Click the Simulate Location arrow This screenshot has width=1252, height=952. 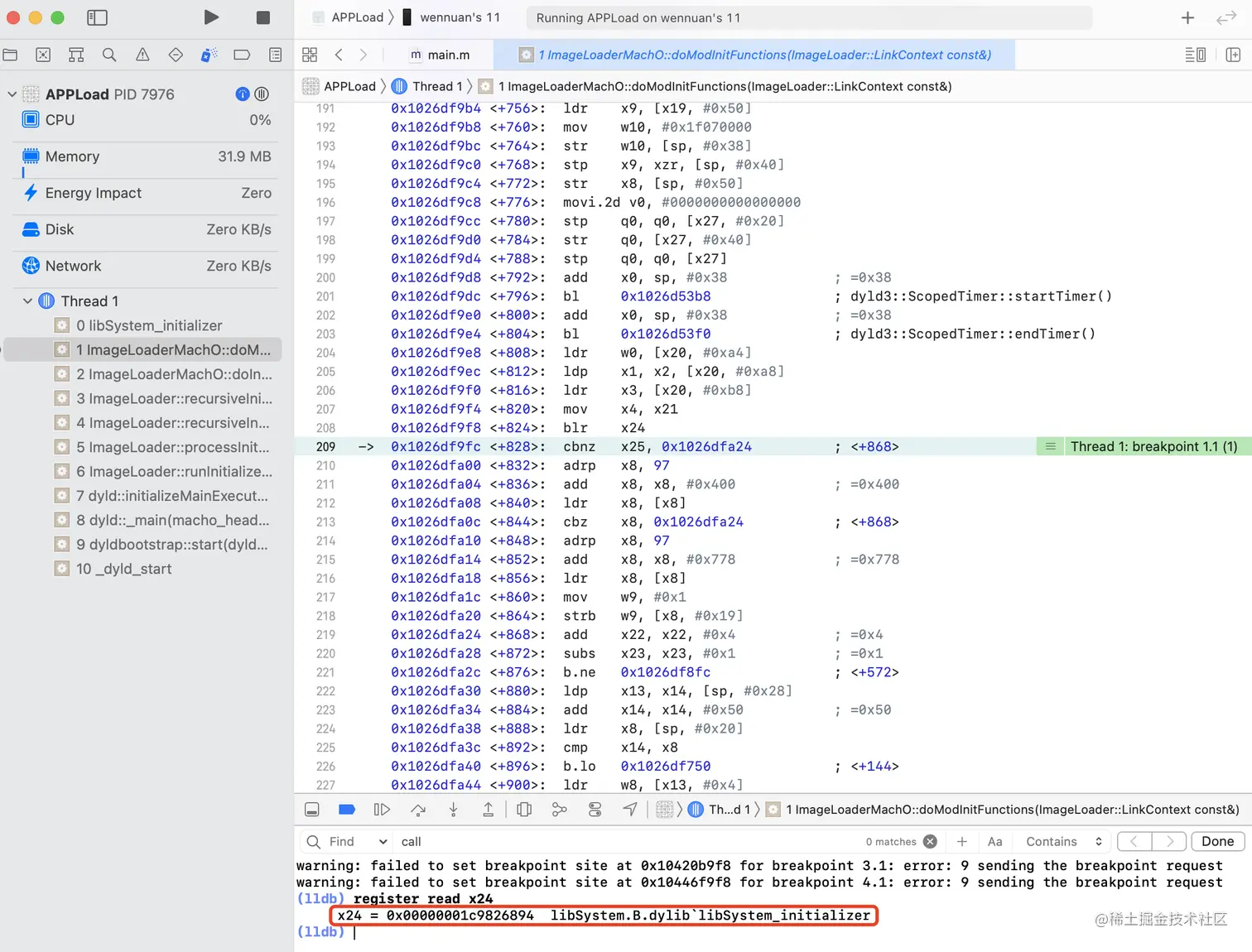click(630, 810)
